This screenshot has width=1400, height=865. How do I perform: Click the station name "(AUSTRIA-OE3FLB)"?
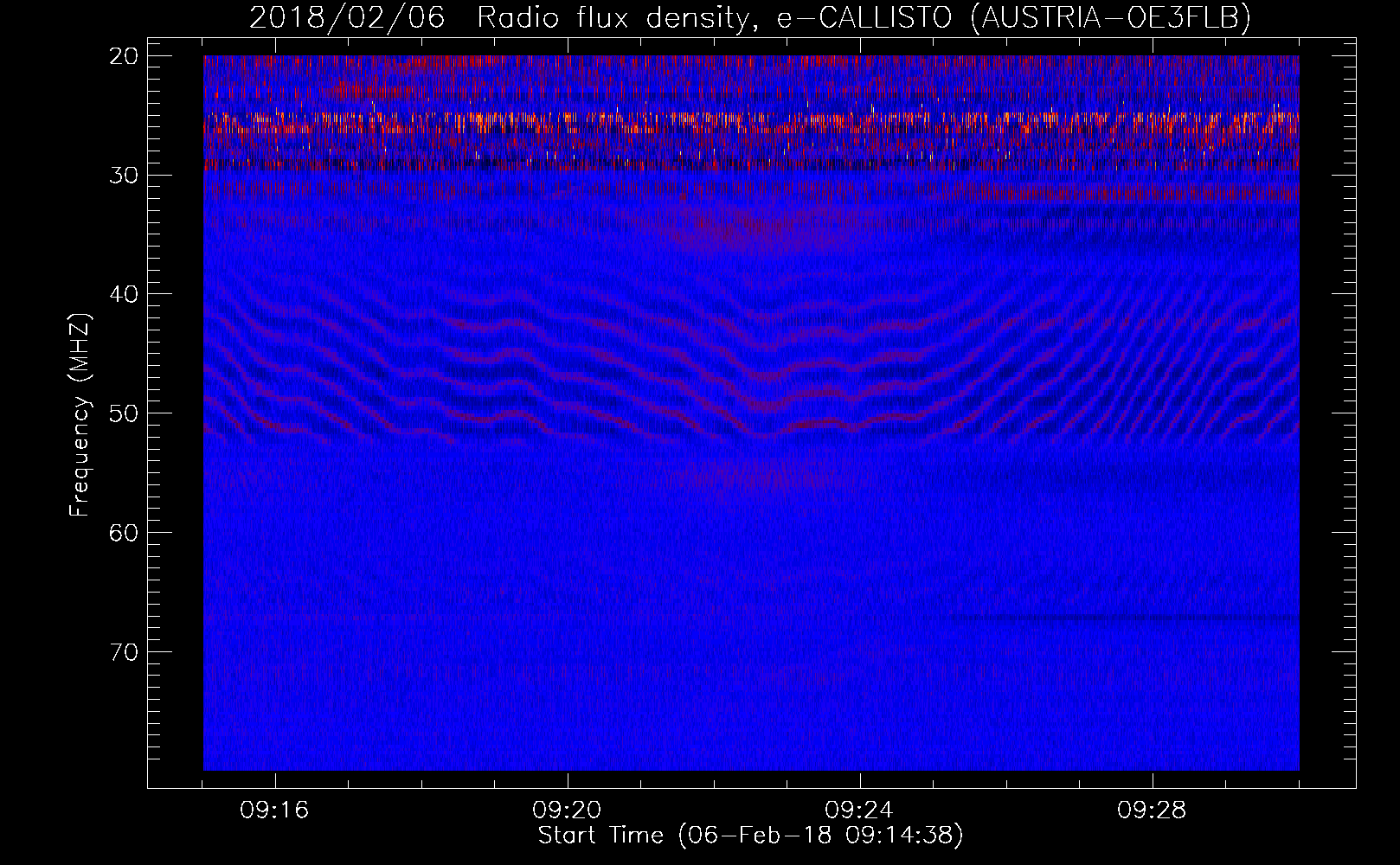(x=1111, y=17)
